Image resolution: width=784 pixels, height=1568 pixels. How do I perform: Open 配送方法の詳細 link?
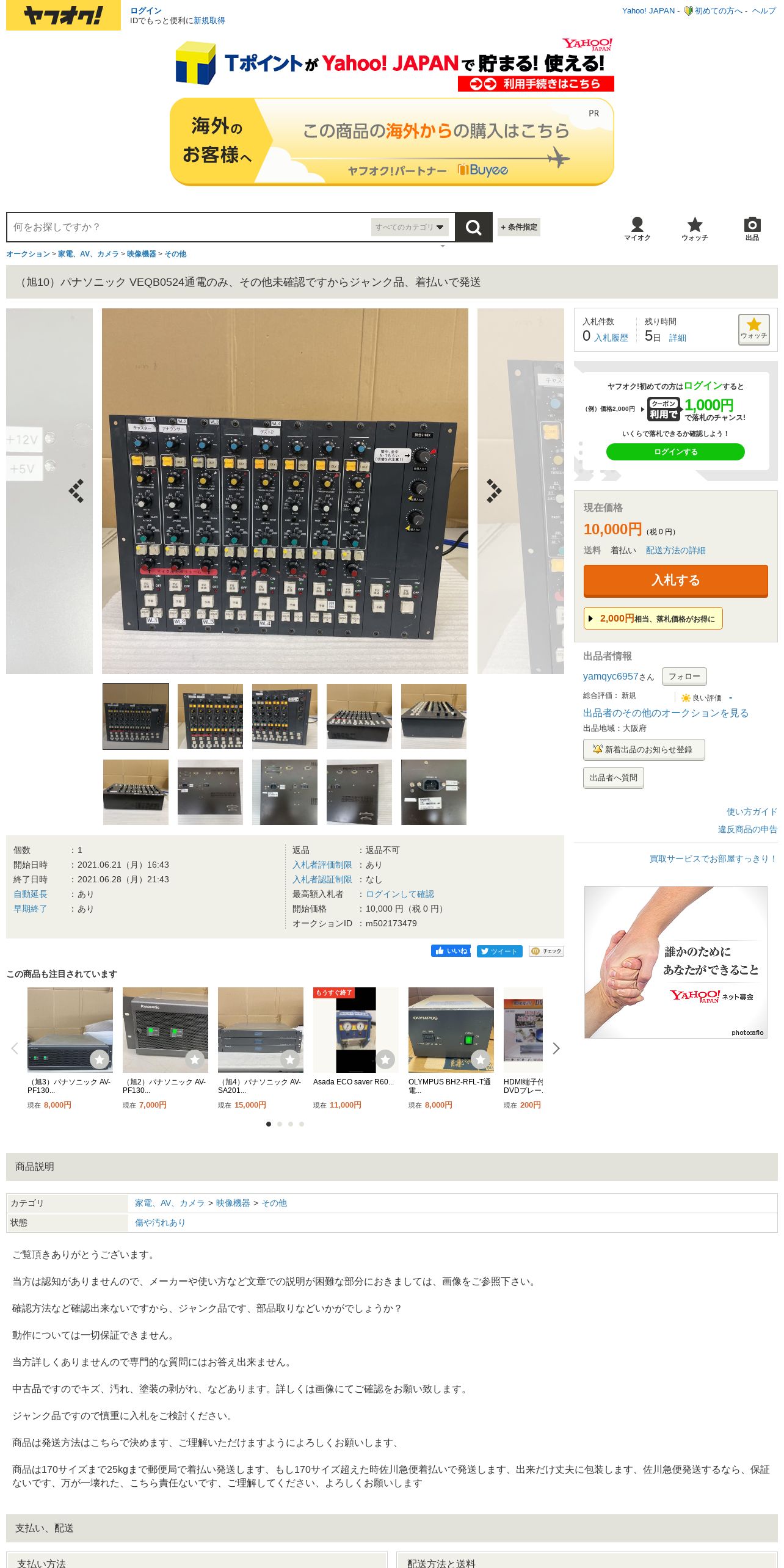pyautogui.click(x=676, y=550)
